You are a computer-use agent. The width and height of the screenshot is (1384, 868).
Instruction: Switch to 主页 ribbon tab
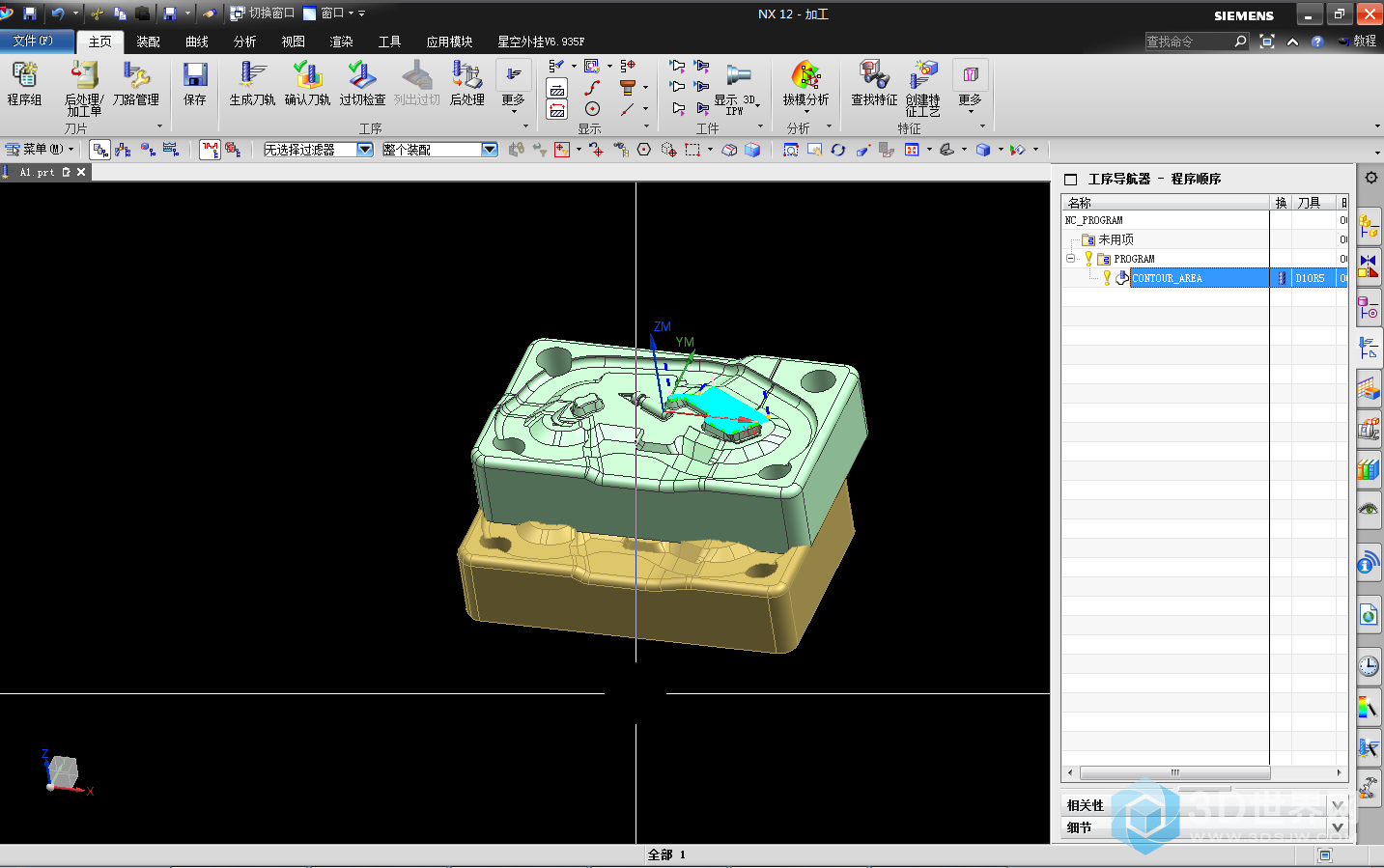click(100, 42)
